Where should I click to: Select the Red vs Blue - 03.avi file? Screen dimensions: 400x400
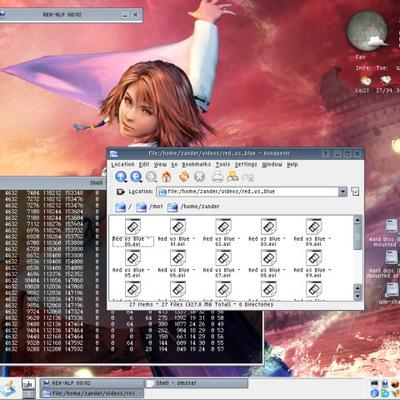(268, 233)
